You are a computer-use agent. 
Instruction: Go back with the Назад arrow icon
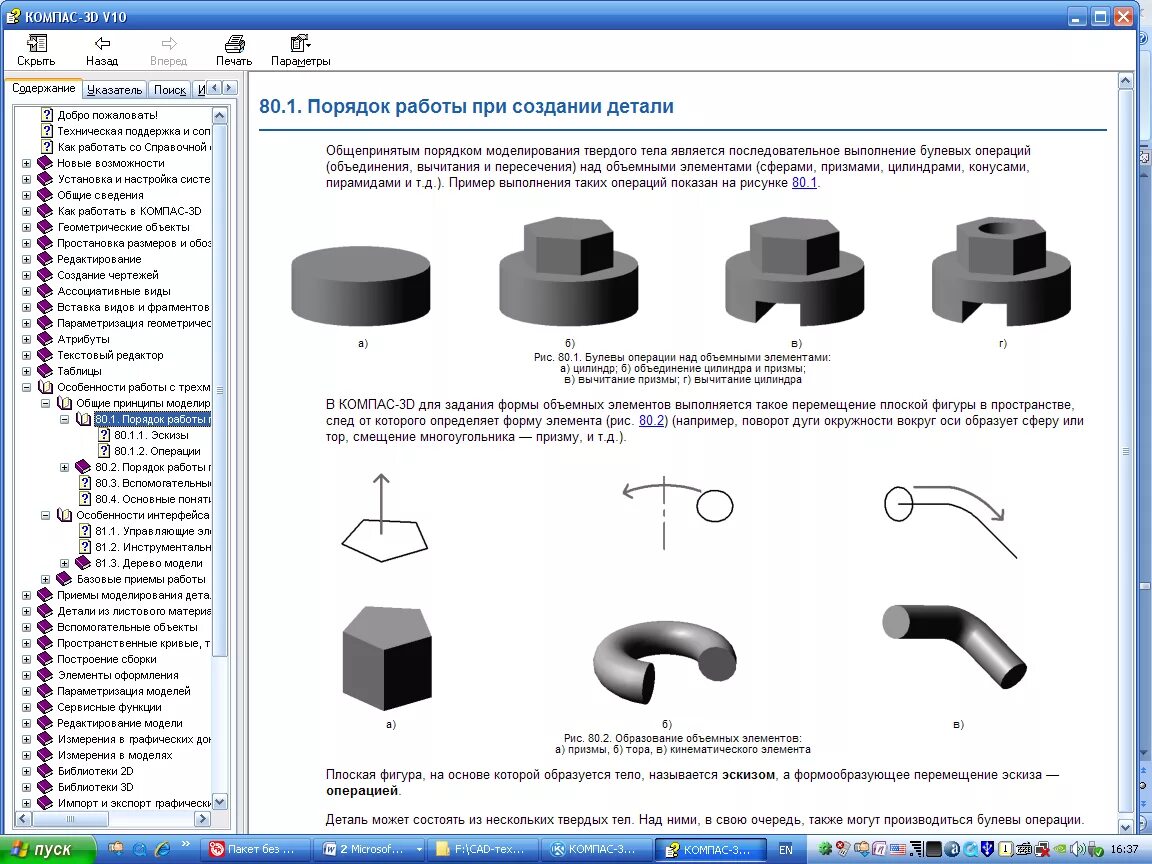(x=102, y=44)
